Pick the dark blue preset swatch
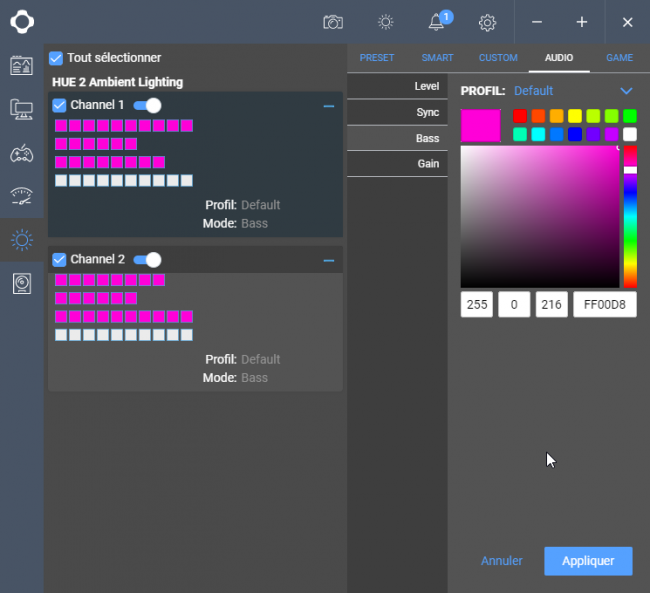The width and height of the screenshot is (650, 593). click(575, 134)
